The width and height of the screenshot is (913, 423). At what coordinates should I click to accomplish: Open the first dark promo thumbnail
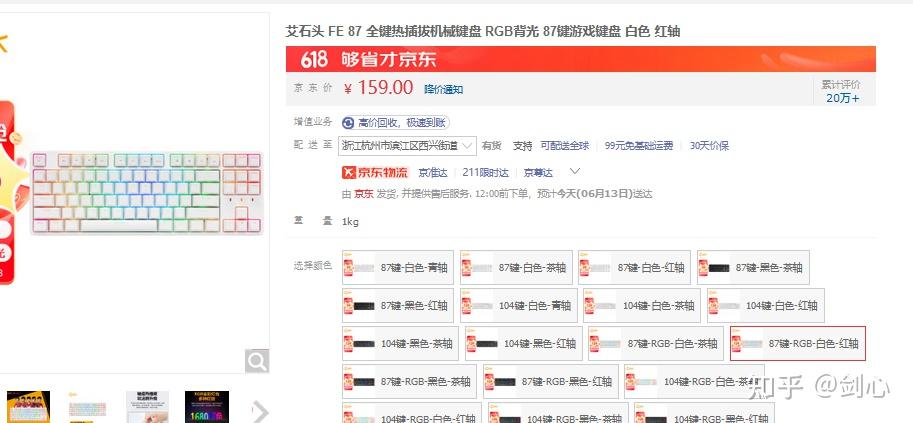coord(29,407)
